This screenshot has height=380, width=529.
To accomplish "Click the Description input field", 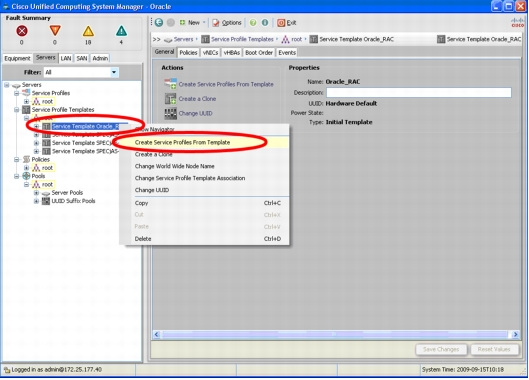I will pos(419,92).
